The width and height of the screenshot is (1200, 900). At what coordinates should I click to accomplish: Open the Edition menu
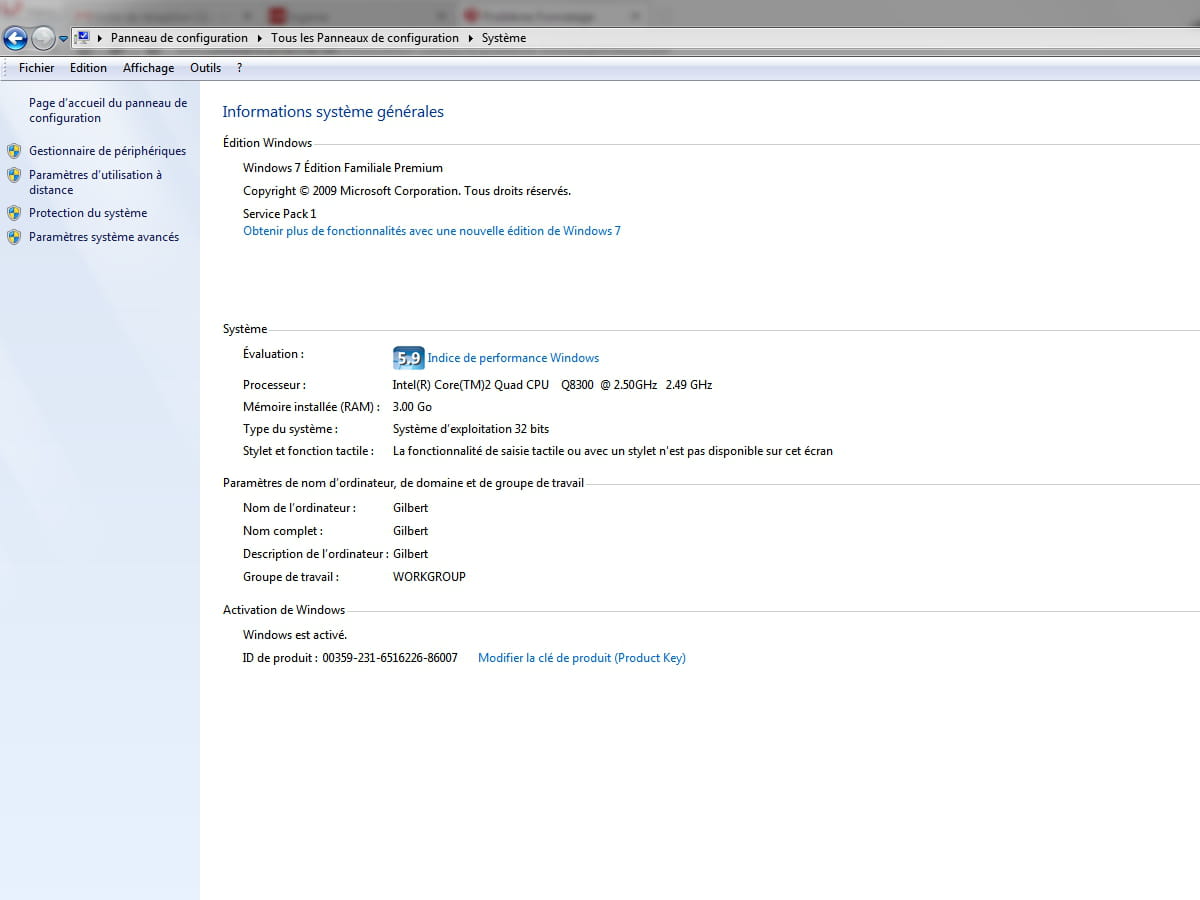coord(88,68)
